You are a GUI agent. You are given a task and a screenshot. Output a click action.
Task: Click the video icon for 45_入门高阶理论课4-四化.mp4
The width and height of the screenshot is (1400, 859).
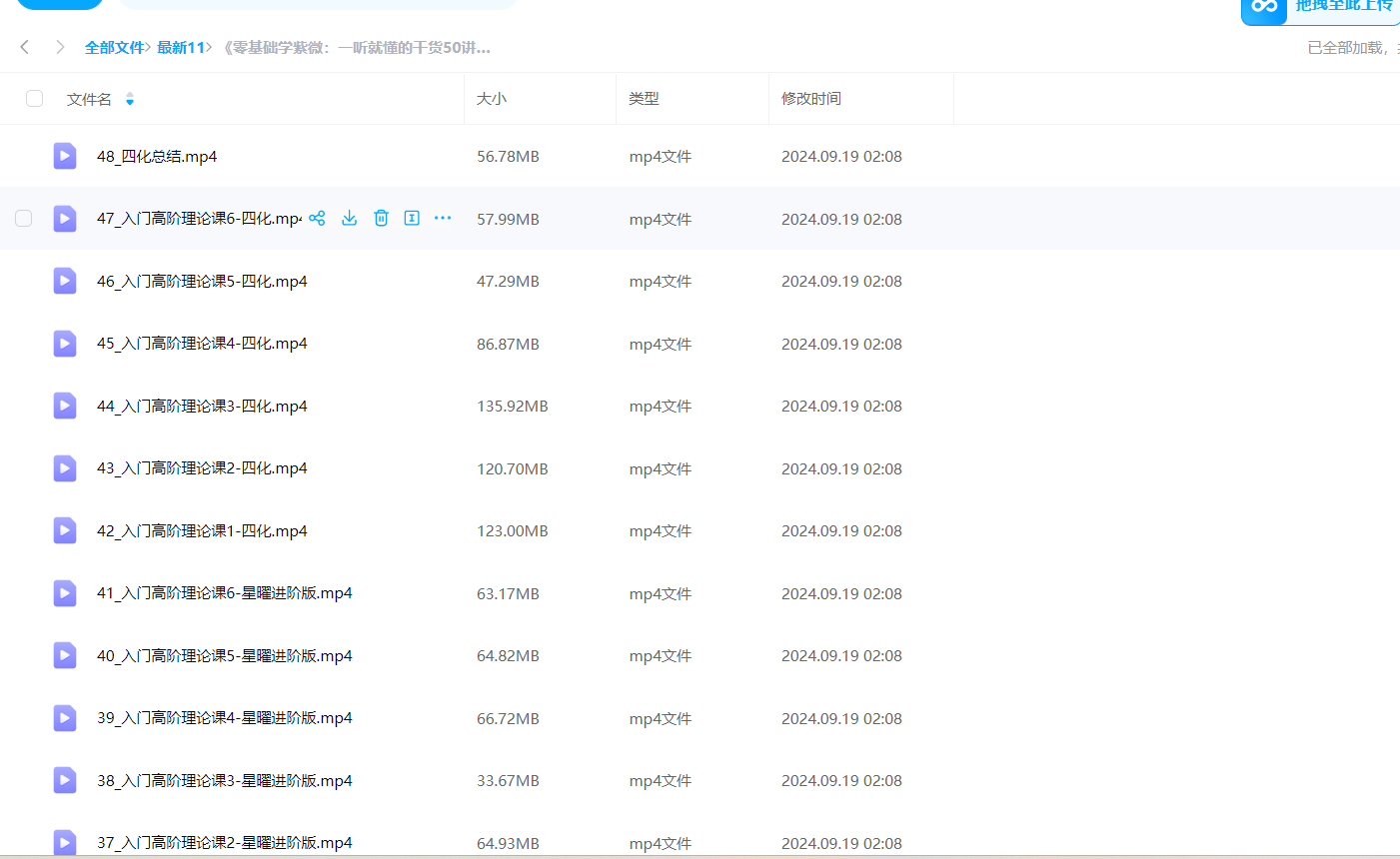click(65, 344)
